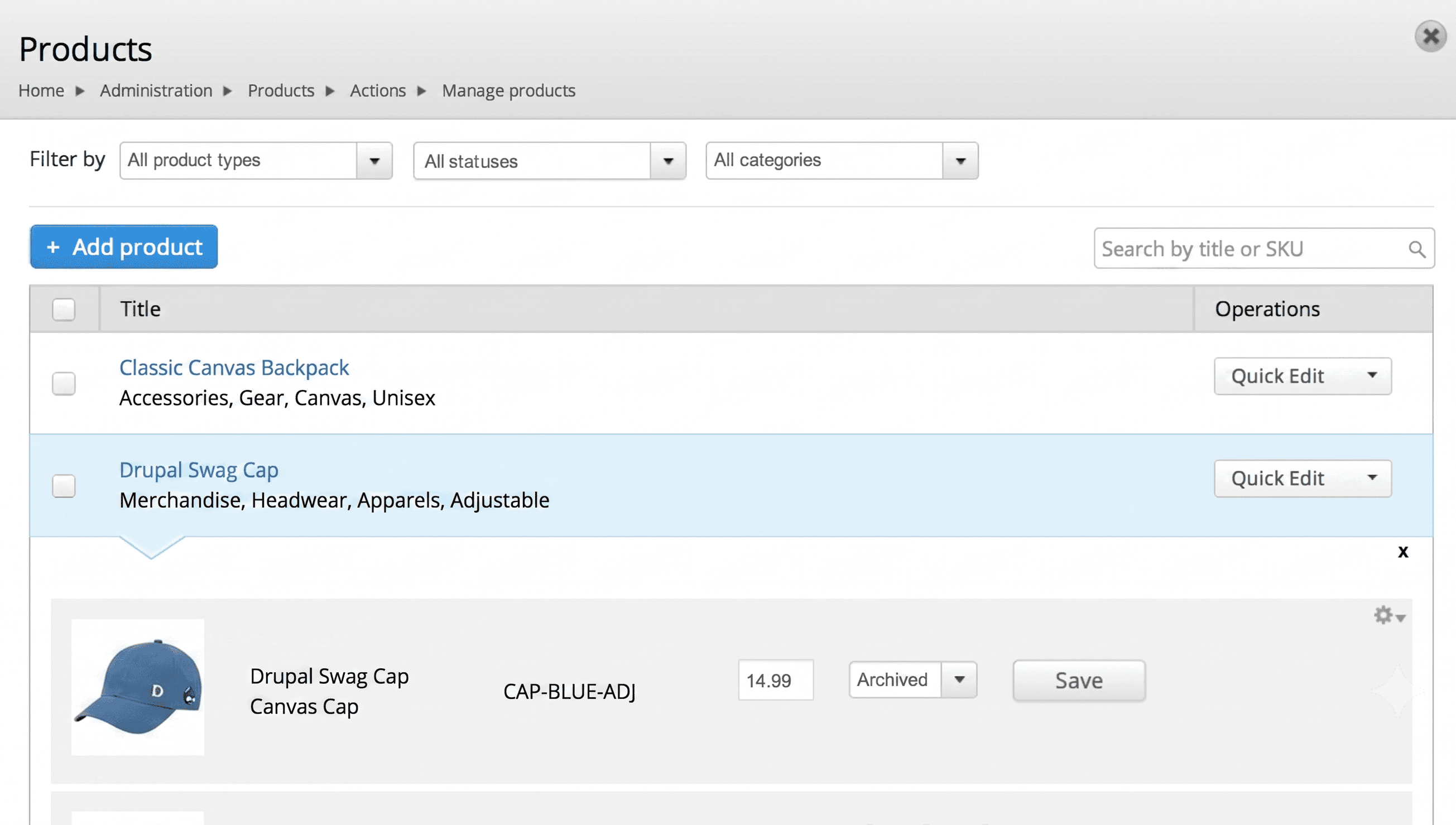Click the 14.99 price input field
Viewport: 1456px width, 825px height.
tap(775, 680)
